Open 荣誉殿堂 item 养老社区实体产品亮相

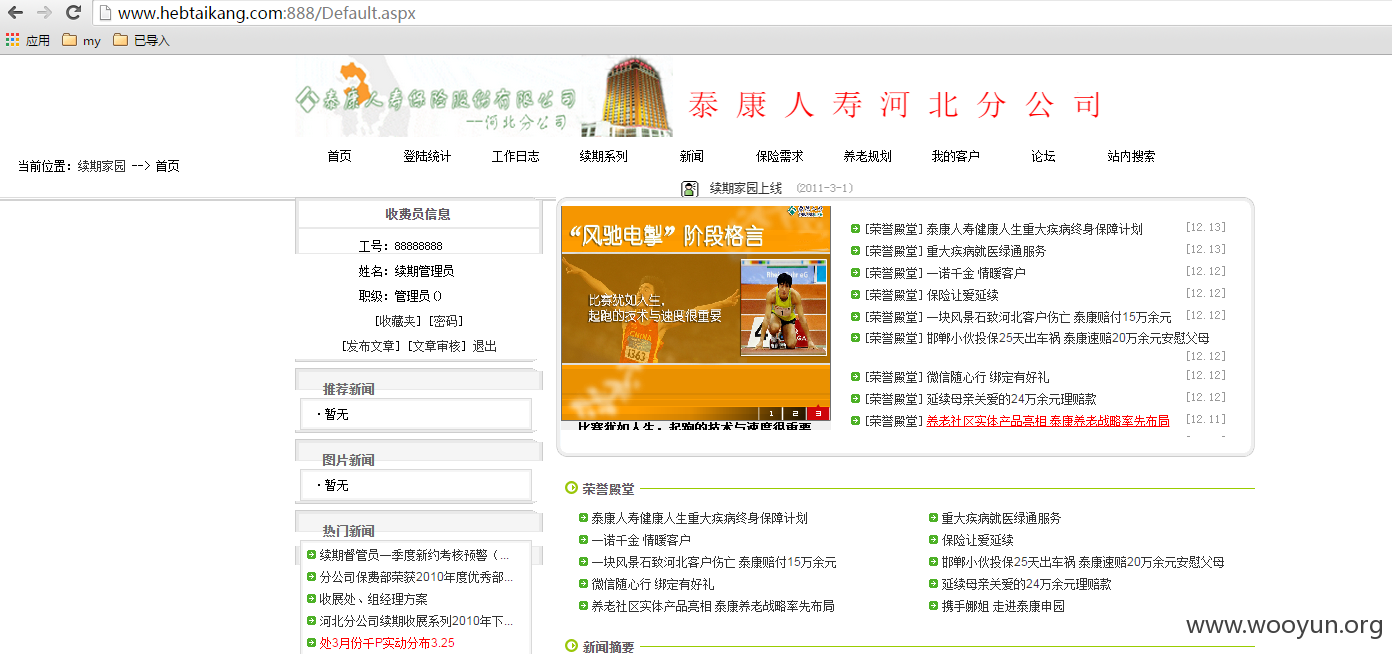click(713, 606)
